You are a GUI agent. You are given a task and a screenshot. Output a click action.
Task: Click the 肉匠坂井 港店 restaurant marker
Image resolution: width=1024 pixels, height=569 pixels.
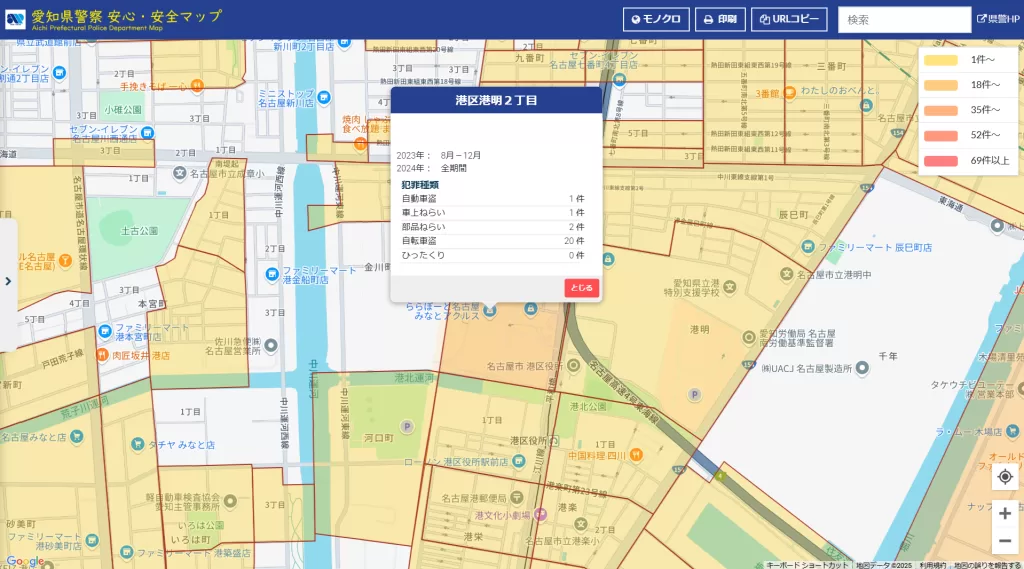pos(102,355)
